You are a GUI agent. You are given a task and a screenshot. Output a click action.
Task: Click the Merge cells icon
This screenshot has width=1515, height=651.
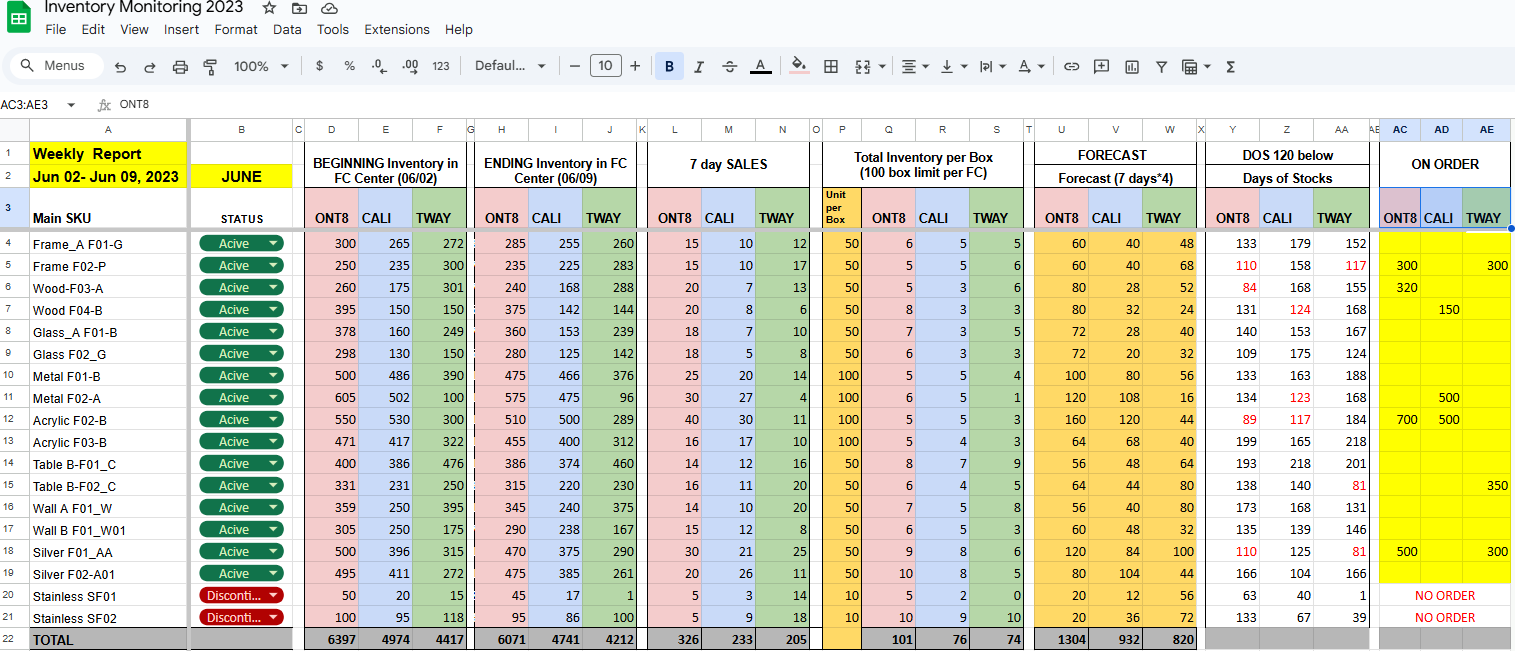(863, 67)
